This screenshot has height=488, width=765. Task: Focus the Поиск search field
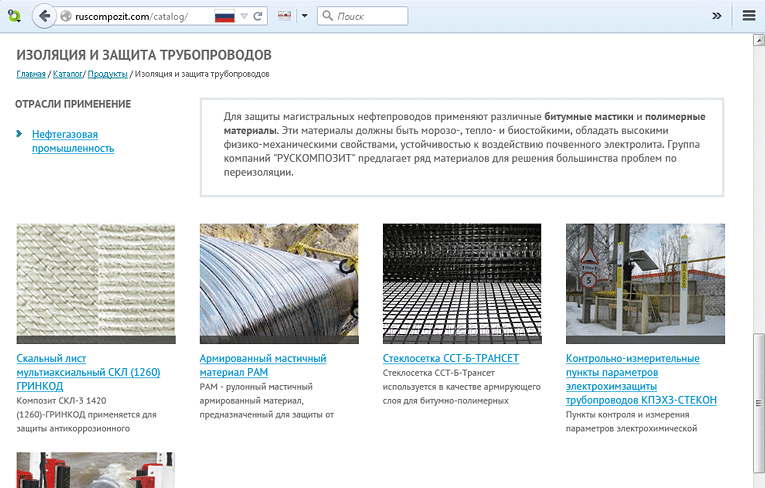[x=362, y=16]
